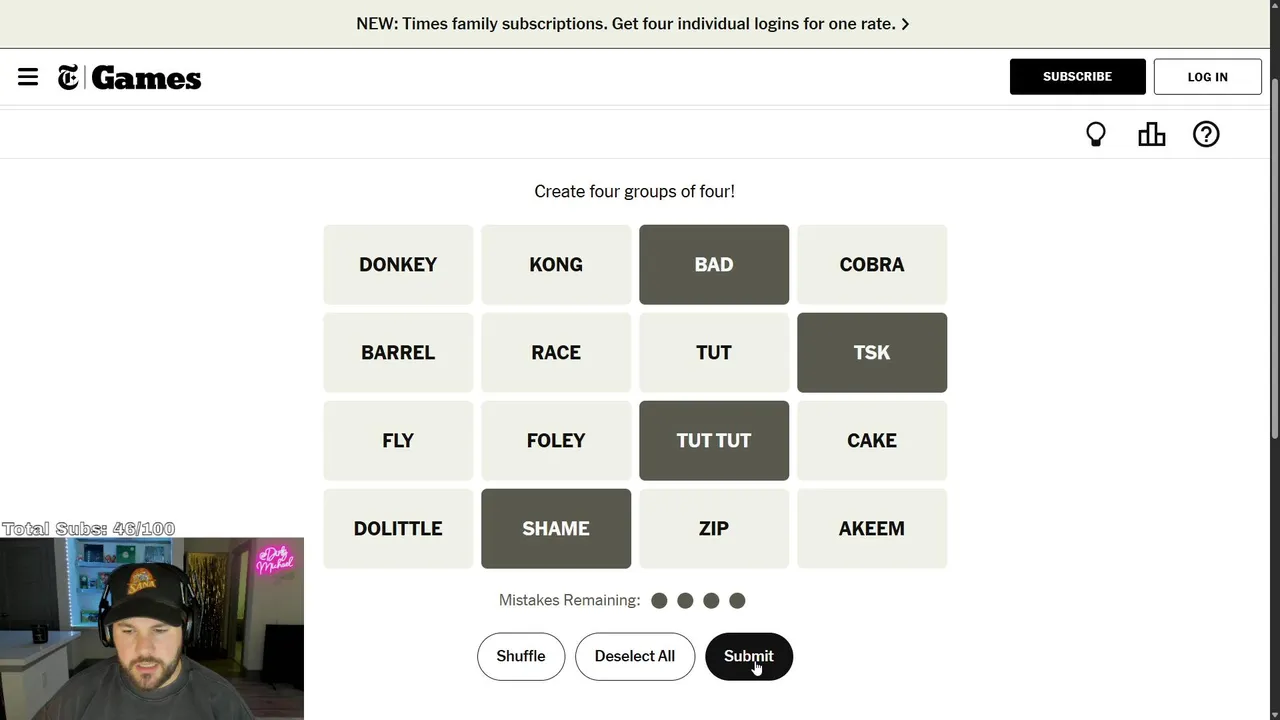Click the Submit button
1280x720 pixels.
pos(749,656)
